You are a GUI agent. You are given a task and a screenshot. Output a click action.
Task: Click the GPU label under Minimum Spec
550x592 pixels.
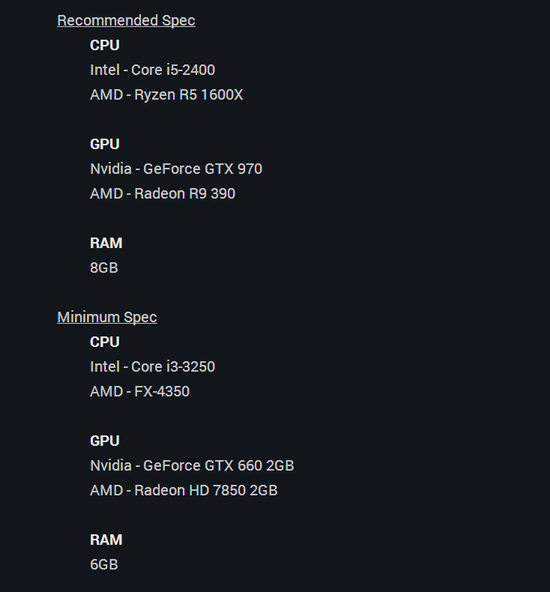[x=105, y=441]
